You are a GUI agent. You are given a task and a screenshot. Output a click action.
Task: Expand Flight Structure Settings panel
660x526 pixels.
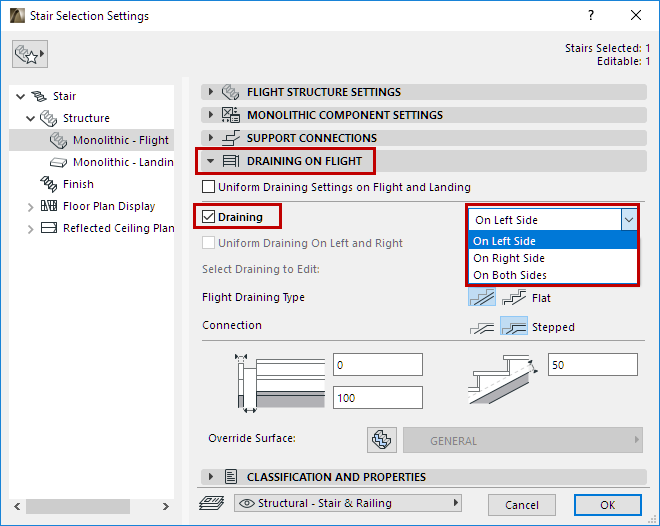tap(211, 92)
